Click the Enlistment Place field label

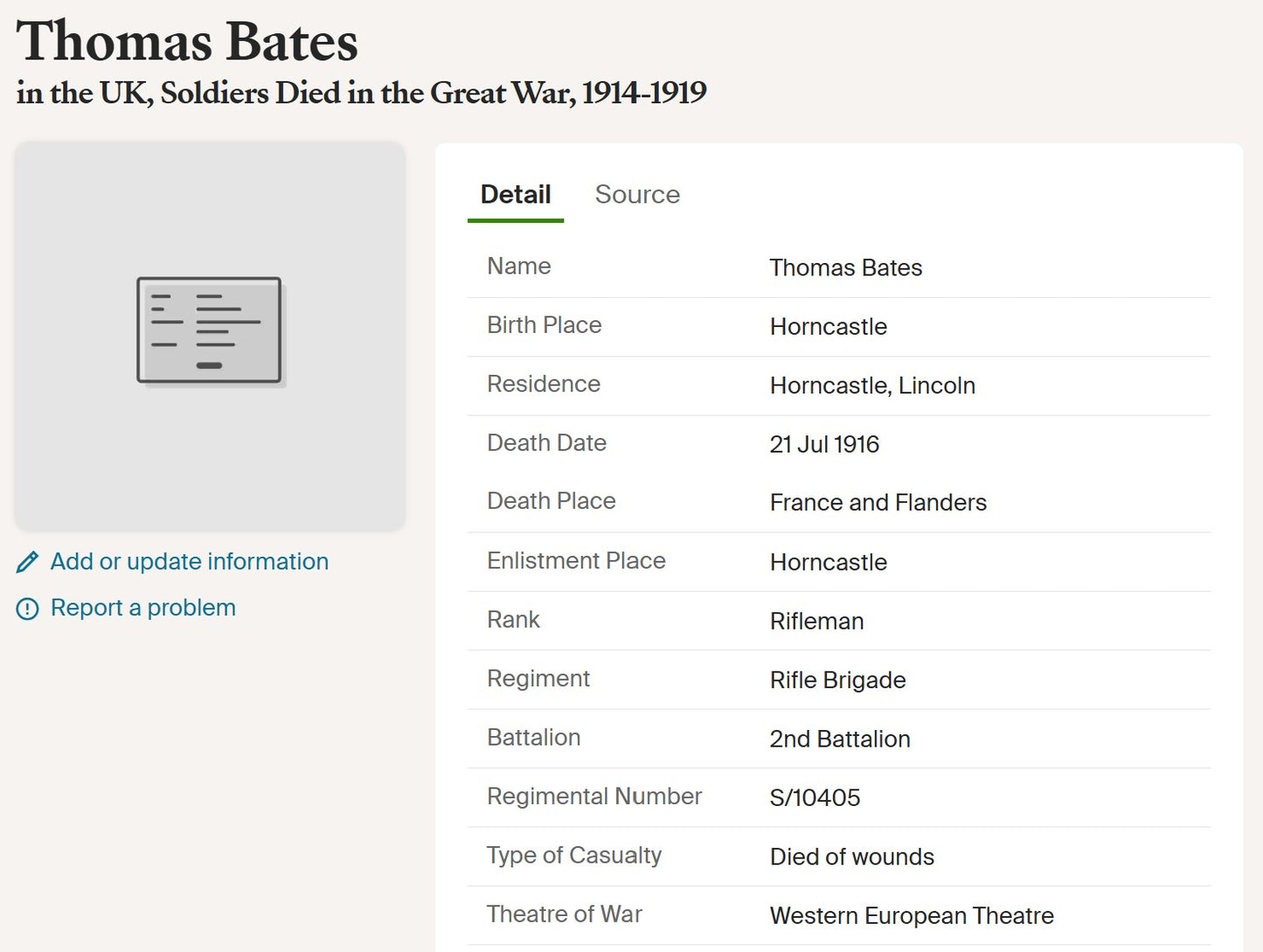pyautogui.click(x=577, y=560)
